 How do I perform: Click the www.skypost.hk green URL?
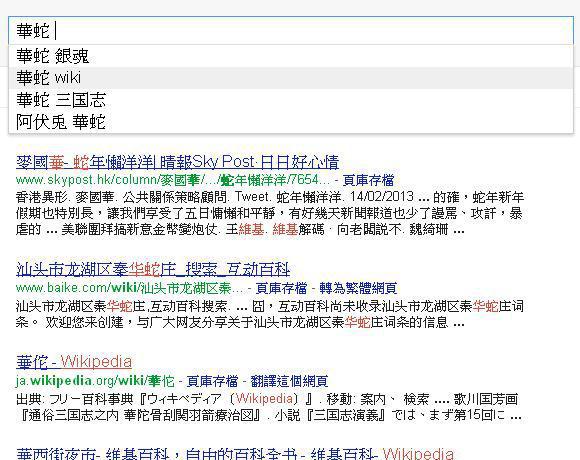[172, 180]
